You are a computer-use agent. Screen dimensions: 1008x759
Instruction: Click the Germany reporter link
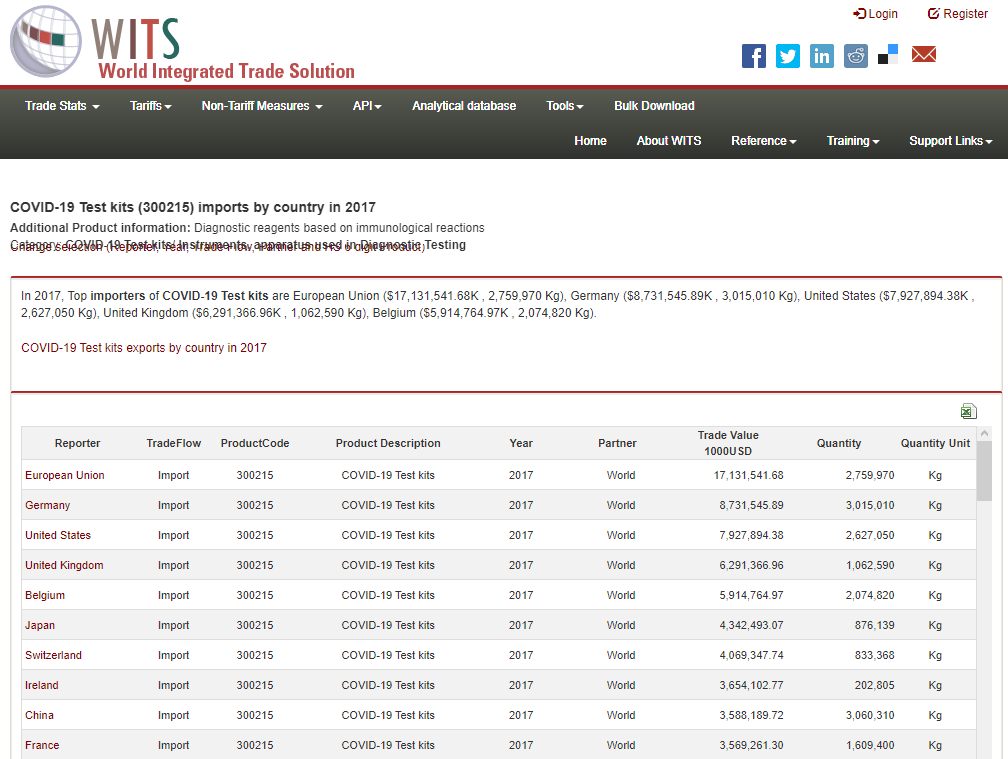pyautogui.click(x=48, y=505)
